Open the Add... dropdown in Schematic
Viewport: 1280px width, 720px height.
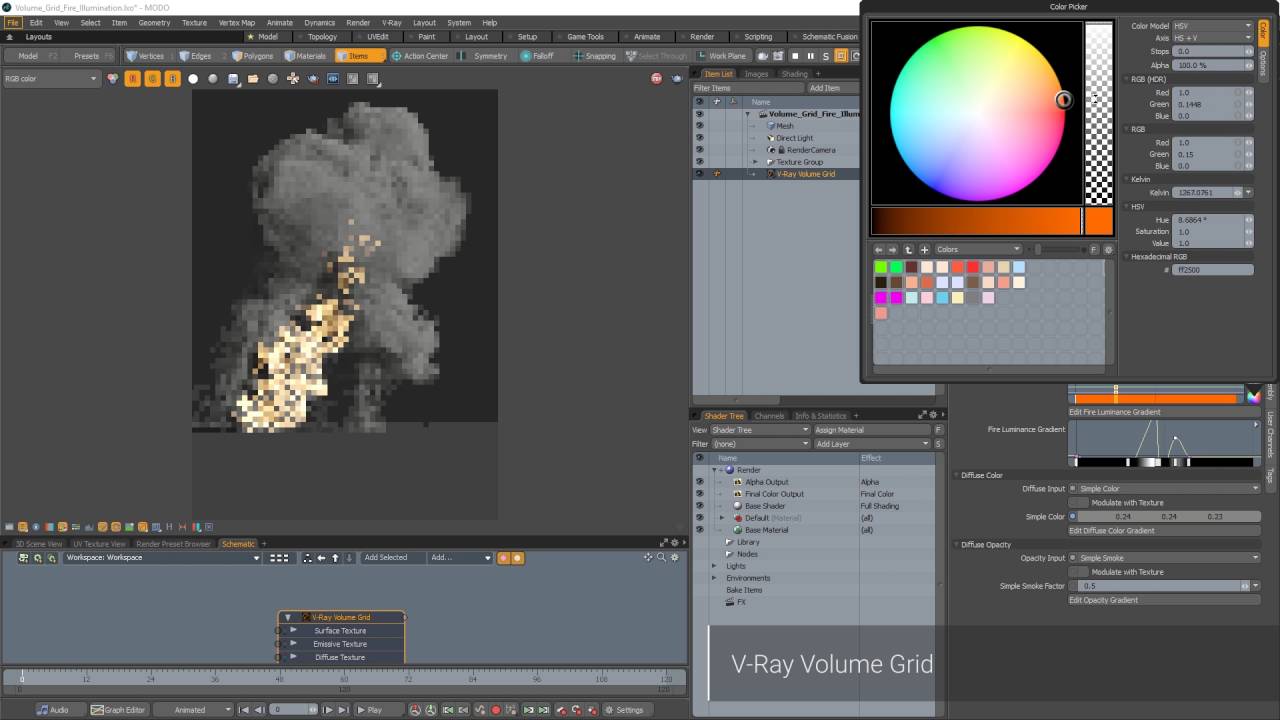pos(461,557)
